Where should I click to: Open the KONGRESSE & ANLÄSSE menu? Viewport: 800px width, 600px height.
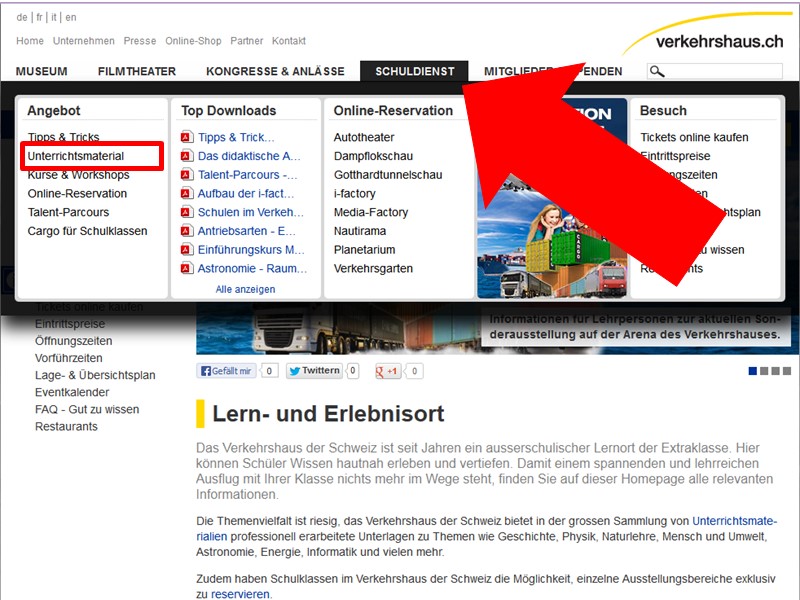click(x=275, y=71)
